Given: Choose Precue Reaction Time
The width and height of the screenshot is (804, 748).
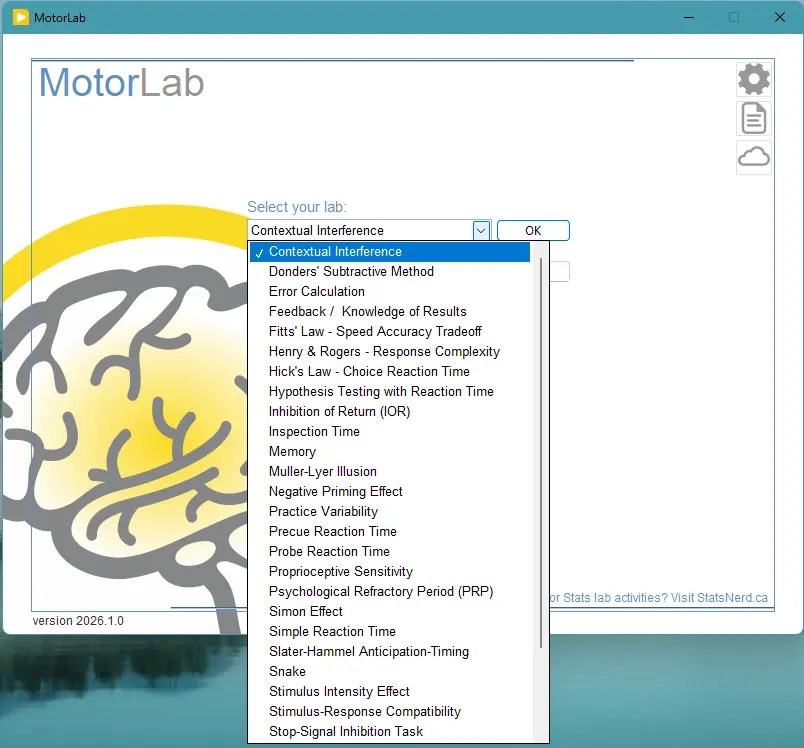Looking at the screenshot, I should click(390, 532).
